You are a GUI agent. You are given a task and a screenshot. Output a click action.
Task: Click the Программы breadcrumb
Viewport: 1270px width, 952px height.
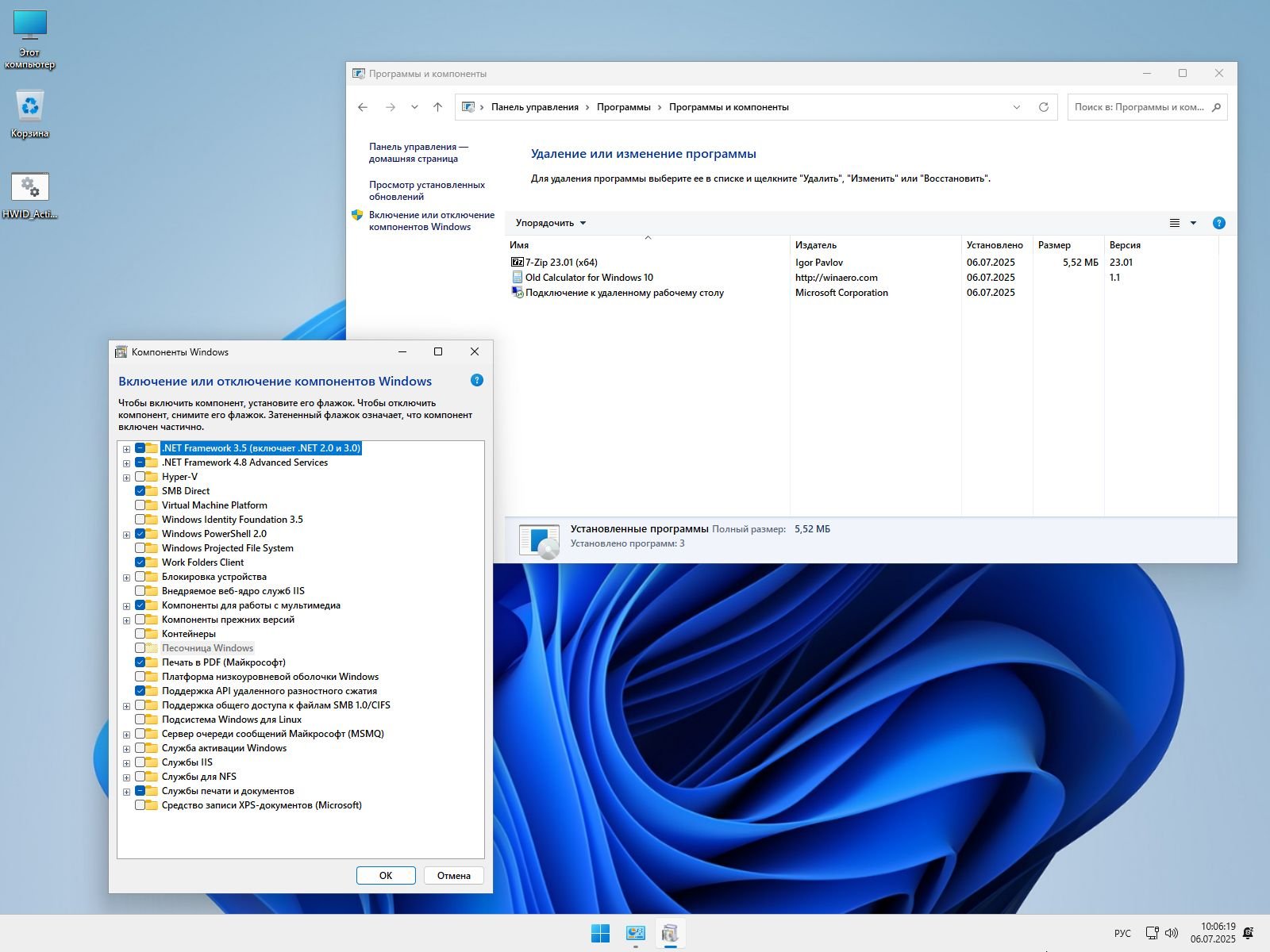point(624,107)
